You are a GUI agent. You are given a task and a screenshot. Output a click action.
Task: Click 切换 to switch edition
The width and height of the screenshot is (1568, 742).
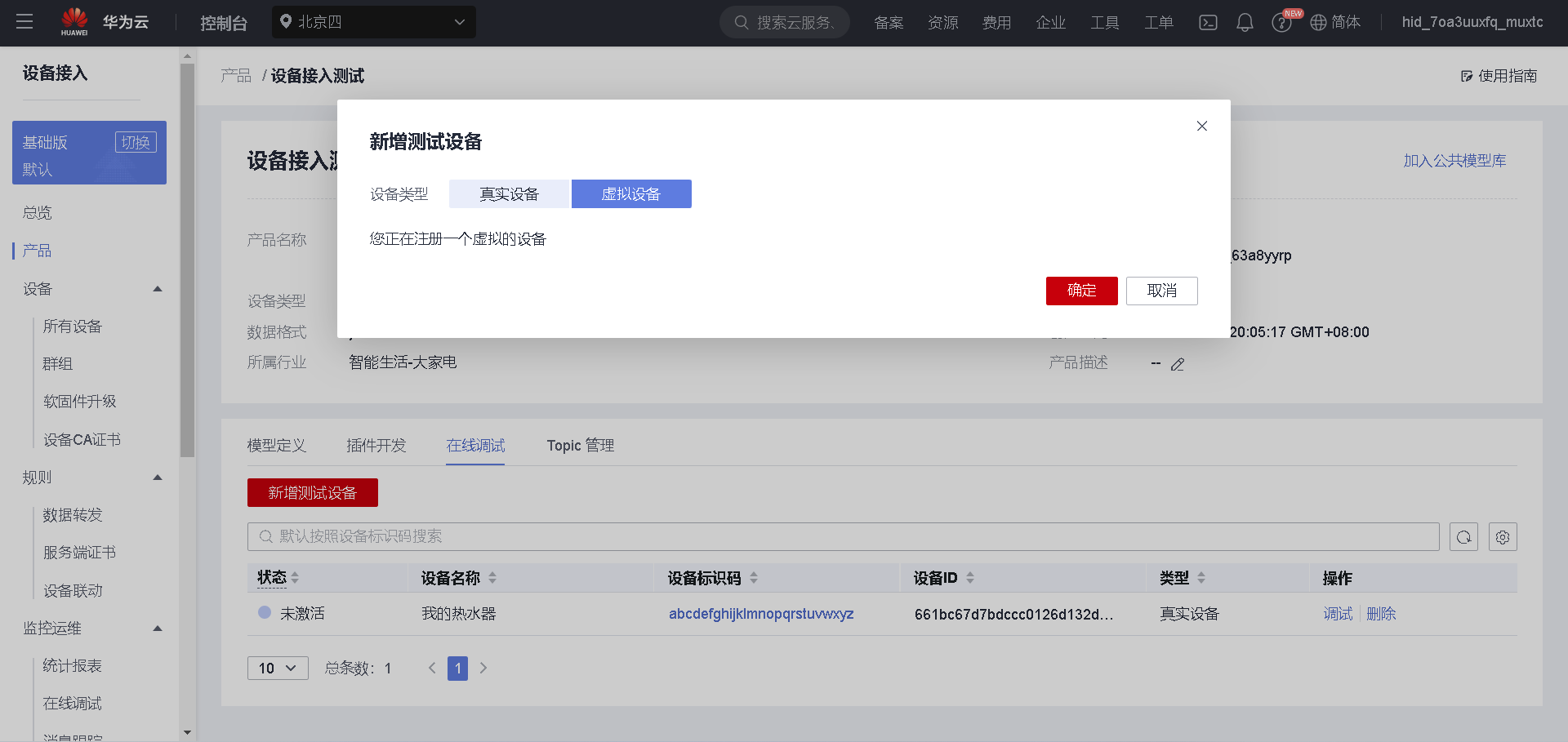(x=136, y=142)
